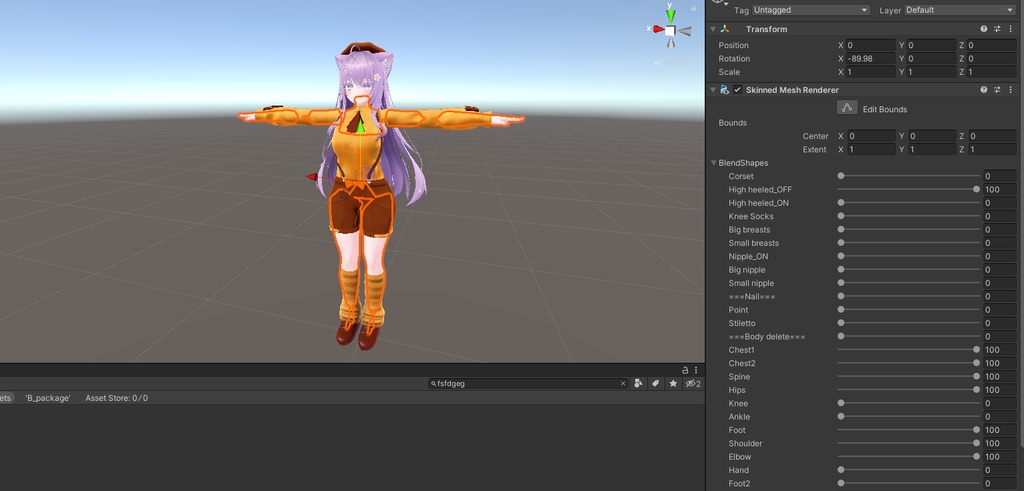
Task: Collapse the BlendShapes foldout
Action: pos(713,163)
